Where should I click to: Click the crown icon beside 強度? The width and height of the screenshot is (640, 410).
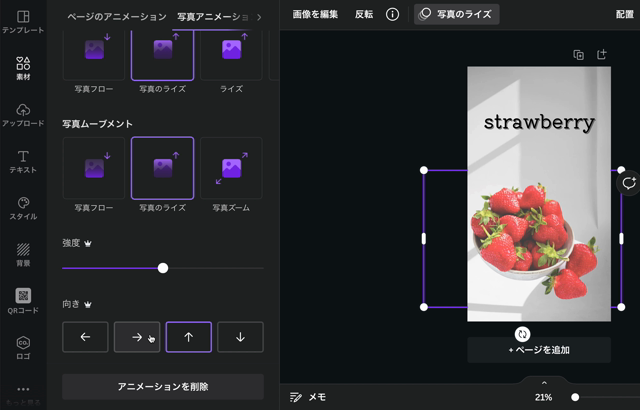click(88, 244)
